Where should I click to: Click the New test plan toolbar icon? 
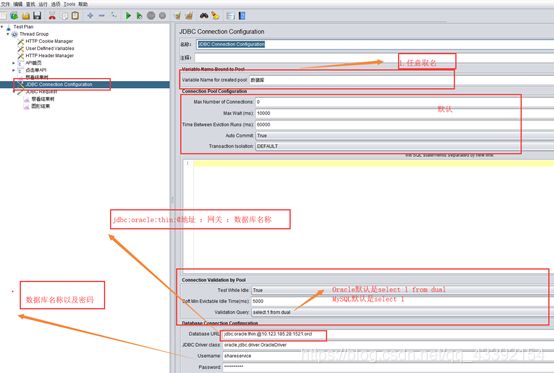tap(3, 16)
